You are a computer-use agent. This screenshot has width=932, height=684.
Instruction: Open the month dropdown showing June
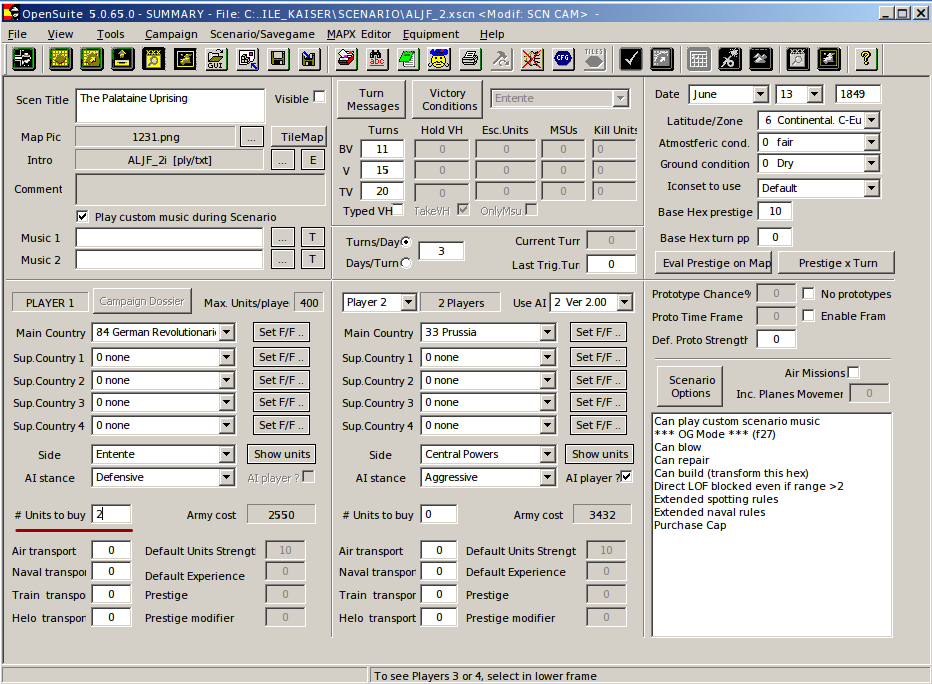point(760,94)
